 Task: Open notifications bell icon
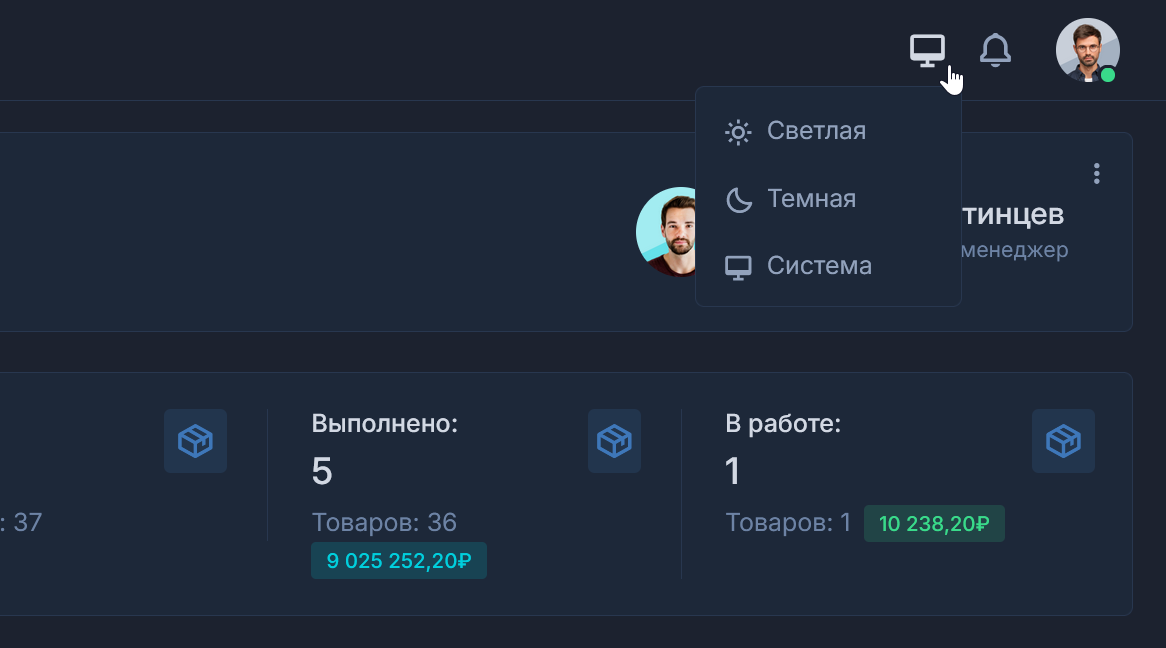click(995, 50)
